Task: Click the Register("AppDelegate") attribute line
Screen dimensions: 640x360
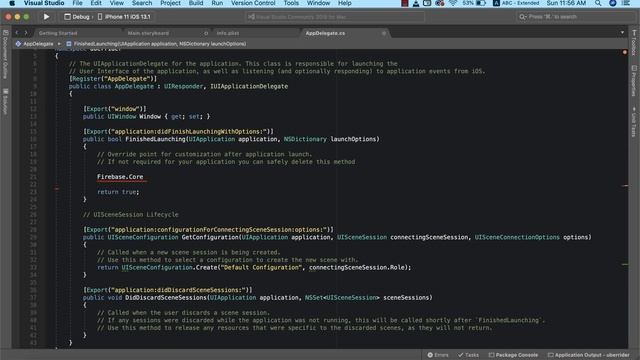Action: point(113,79)
